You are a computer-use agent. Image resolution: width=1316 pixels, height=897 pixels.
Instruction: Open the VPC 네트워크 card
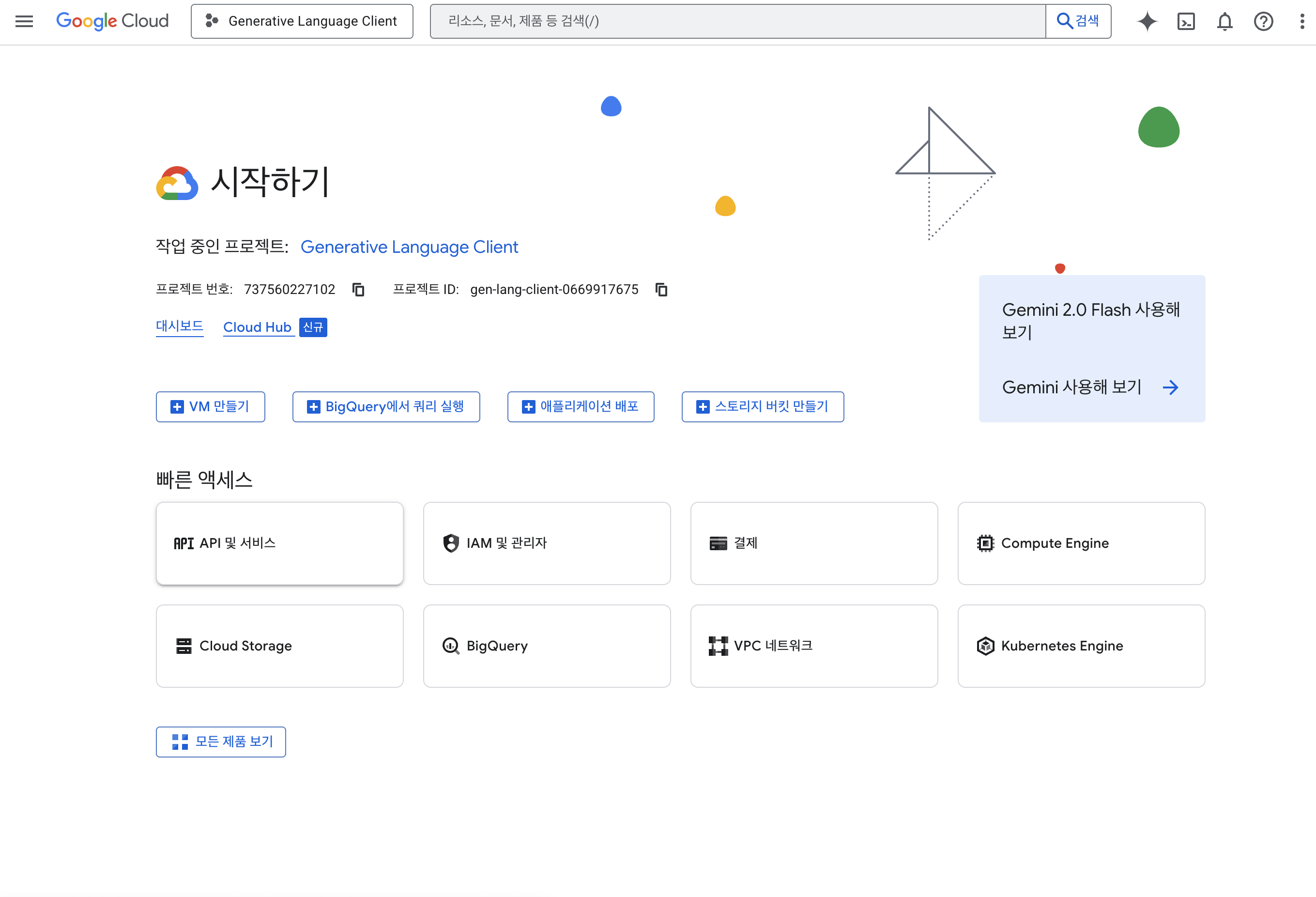pyautogui.click(x=814, y=646)
